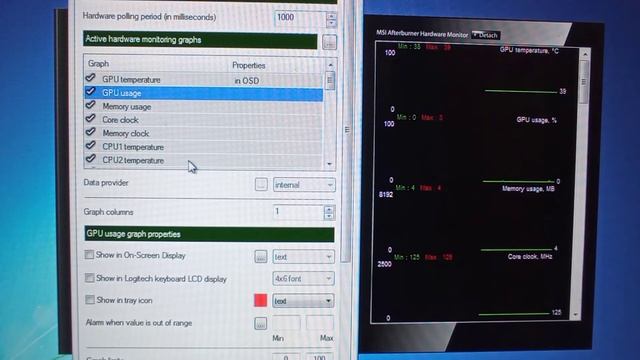
Task: Enable Show in On-Screen Display
Action: [89, 255]
